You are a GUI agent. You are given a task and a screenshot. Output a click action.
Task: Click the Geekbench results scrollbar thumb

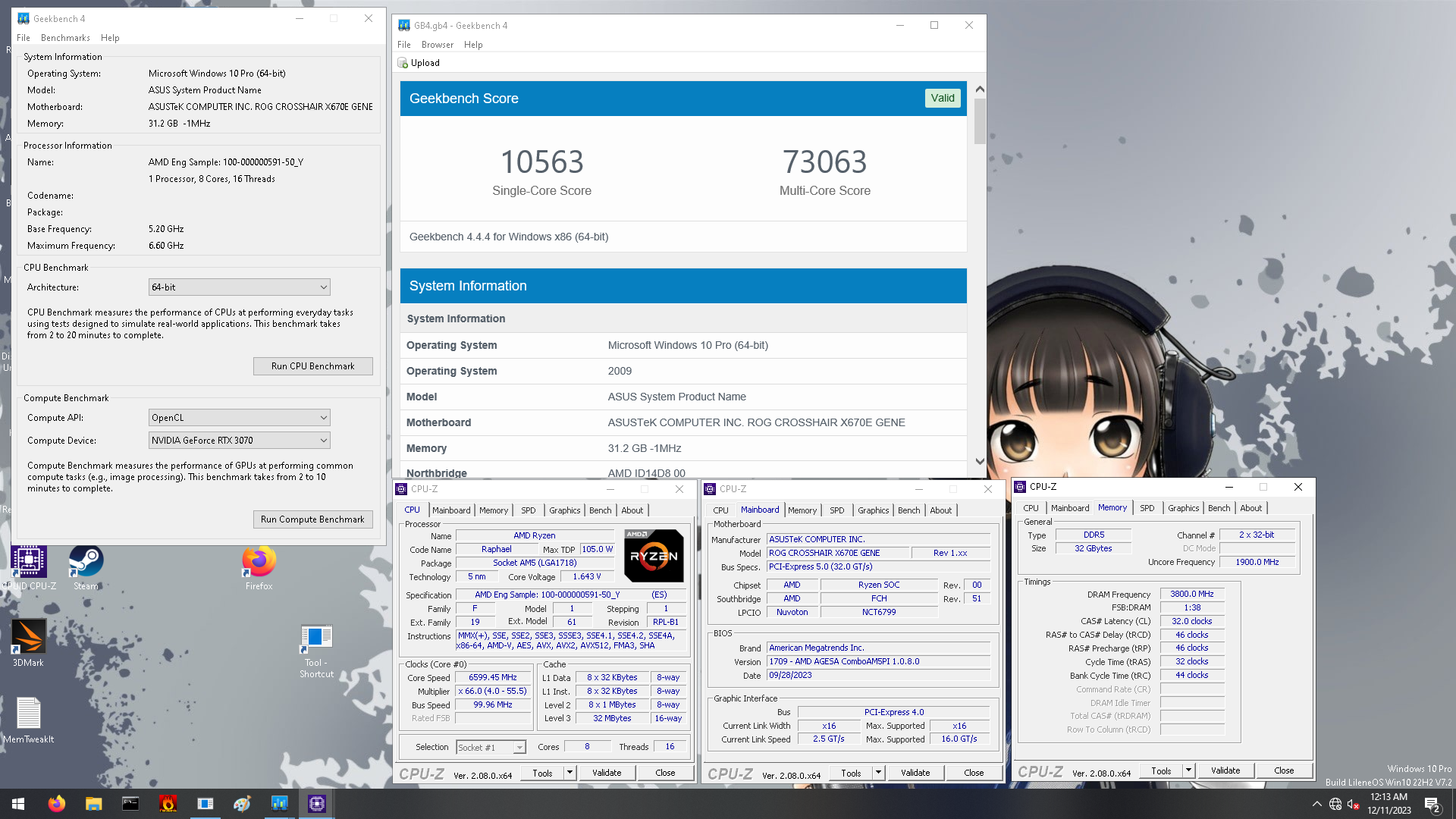pyautogui.click(x=980, y=121)
